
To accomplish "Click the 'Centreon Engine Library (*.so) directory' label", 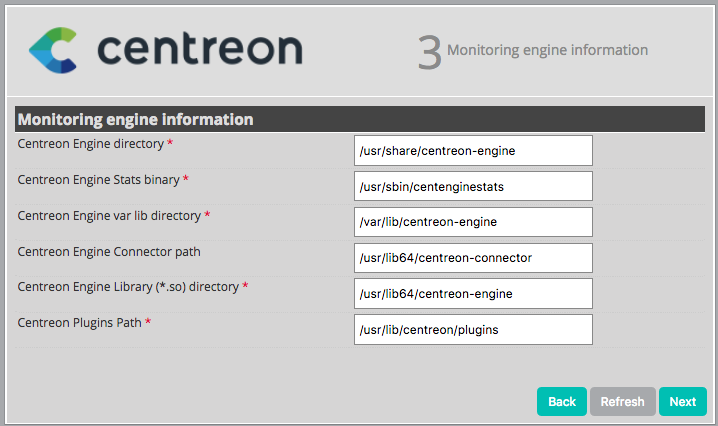I will [x=128, y=287].
